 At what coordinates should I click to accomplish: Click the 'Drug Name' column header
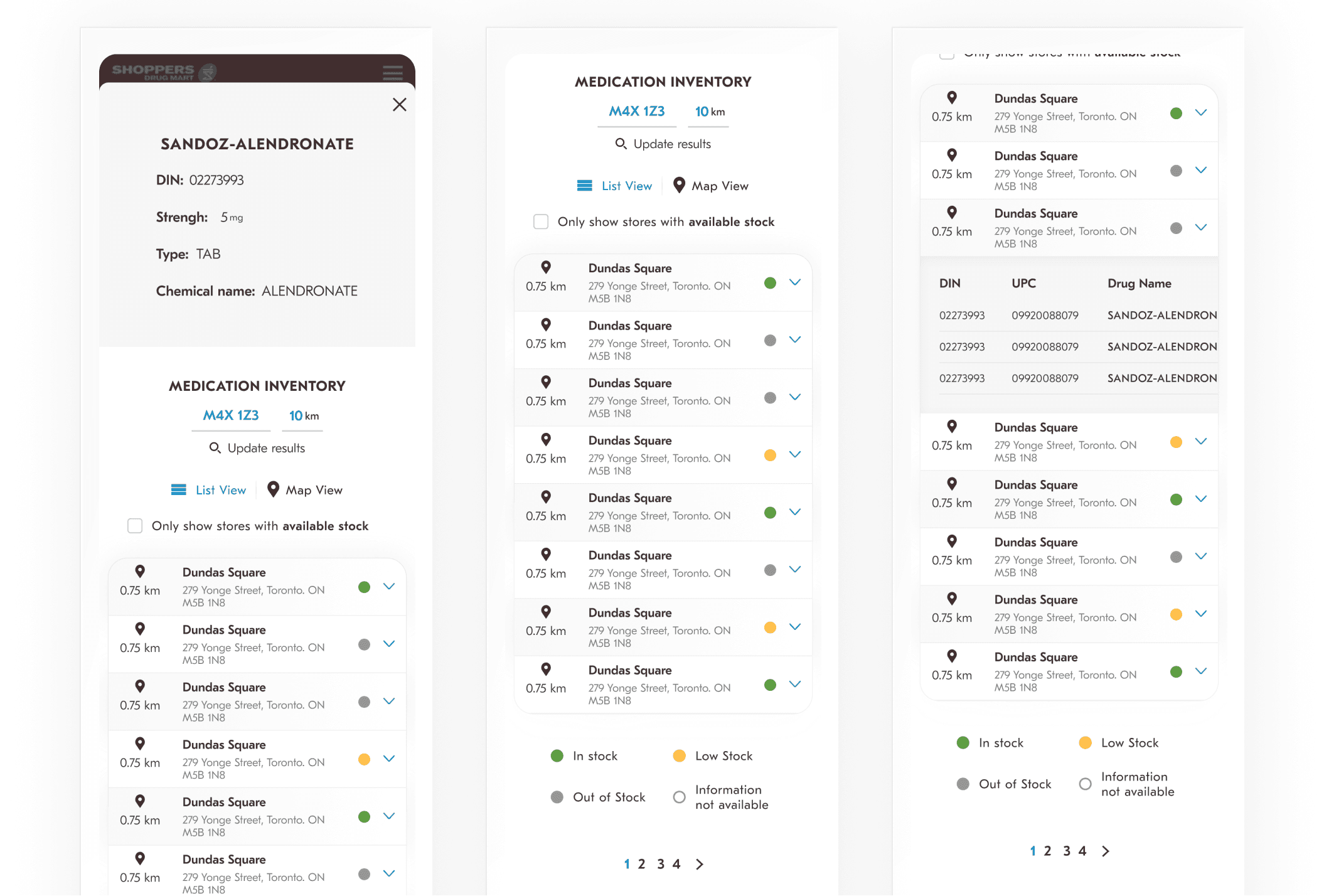click(1140, 284)
